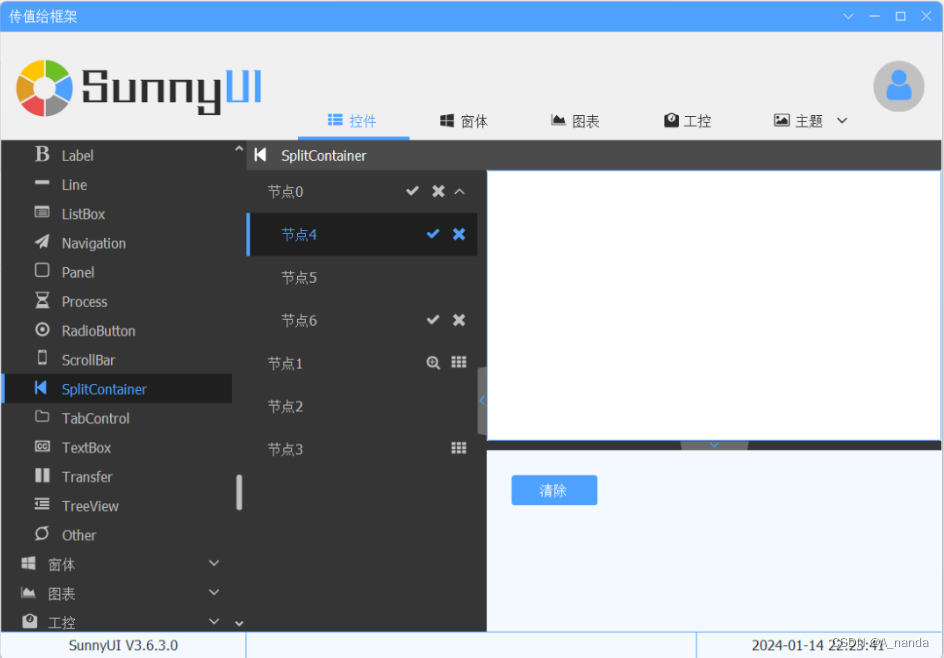Collapse the 节点0 chevron
Viewport: 944px width, 658px height.
460,191
